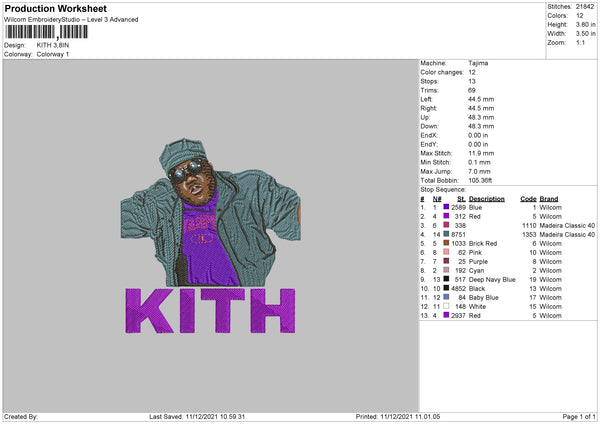Image resolution: width=600 pixels, height=424 pixels.
Task: Click the purple KITH lettering in design
Action: click(x=210, y=310)
